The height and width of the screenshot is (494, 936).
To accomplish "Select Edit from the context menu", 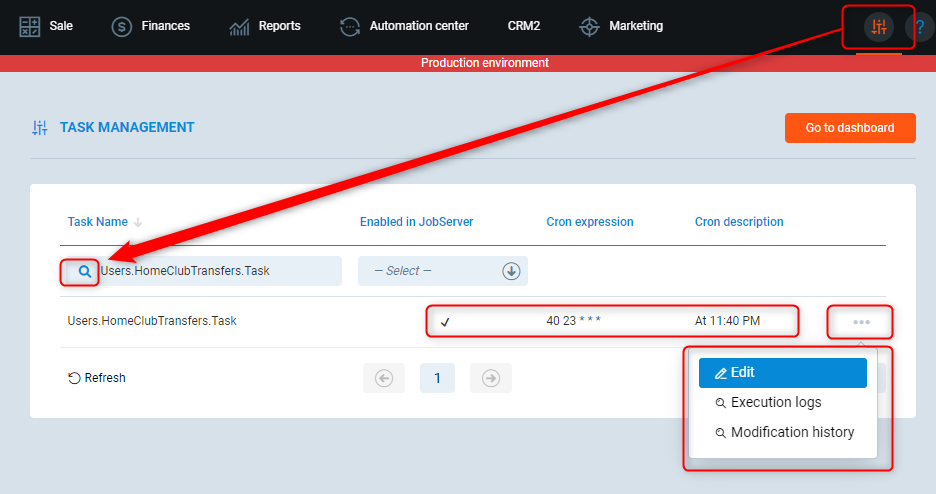I will point(782,372).
